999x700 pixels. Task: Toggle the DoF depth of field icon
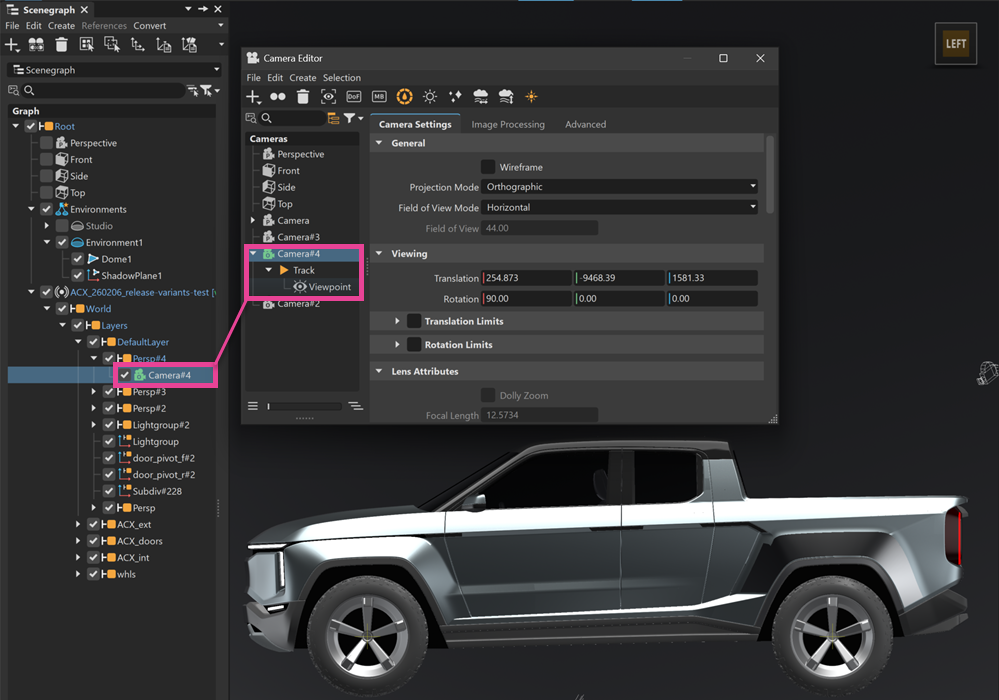(x=354, y=97)
